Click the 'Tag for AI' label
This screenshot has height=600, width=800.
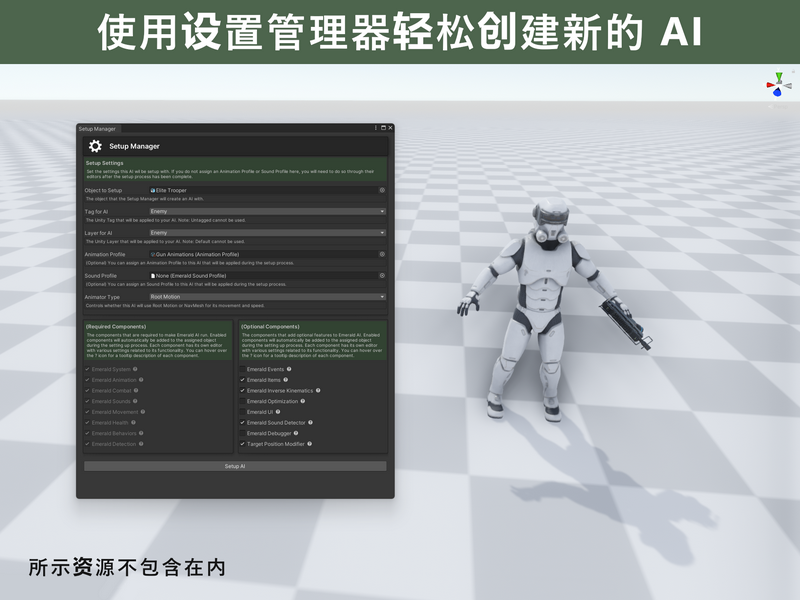point(96,212)
